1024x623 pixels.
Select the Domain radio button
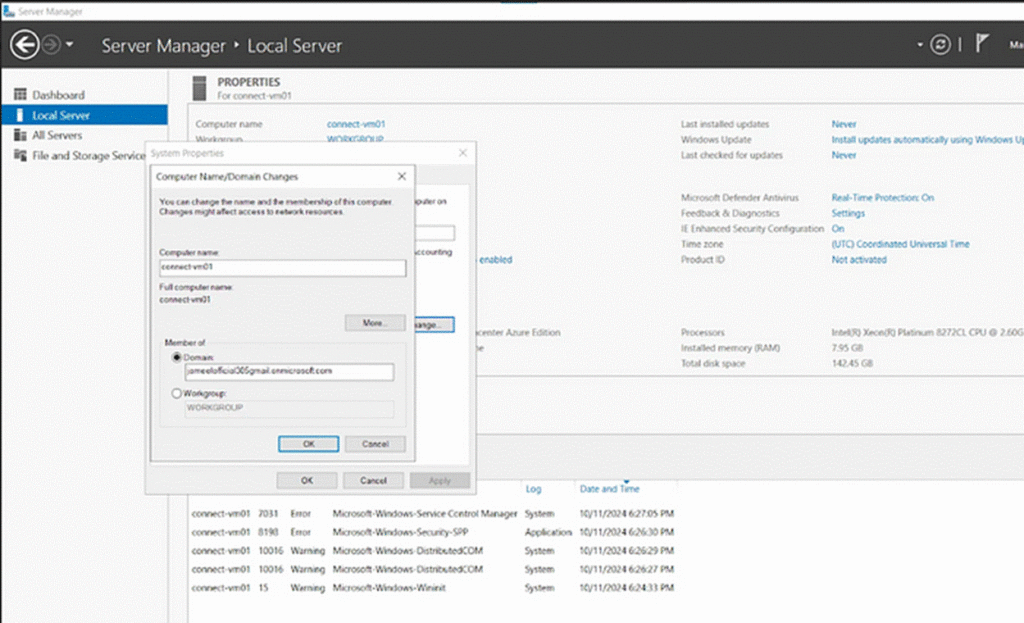click(178, 357)
